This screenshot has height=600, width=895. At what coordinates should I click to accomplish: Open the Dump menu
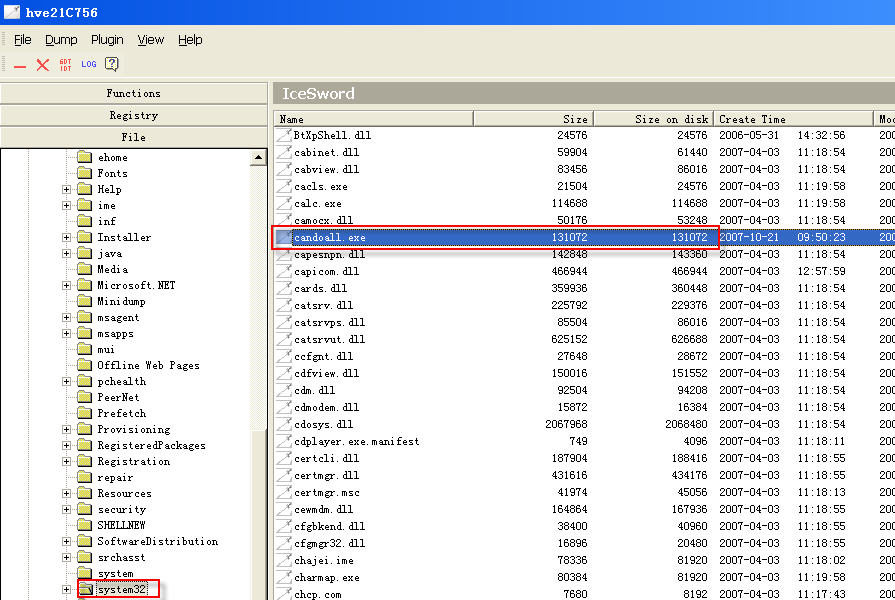pos(61,40)
